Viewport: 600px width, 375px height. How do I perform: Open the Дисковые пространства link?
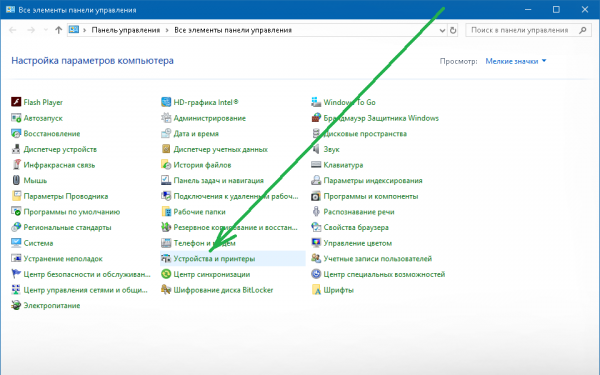pyautogui.click(x=365, y=134)
